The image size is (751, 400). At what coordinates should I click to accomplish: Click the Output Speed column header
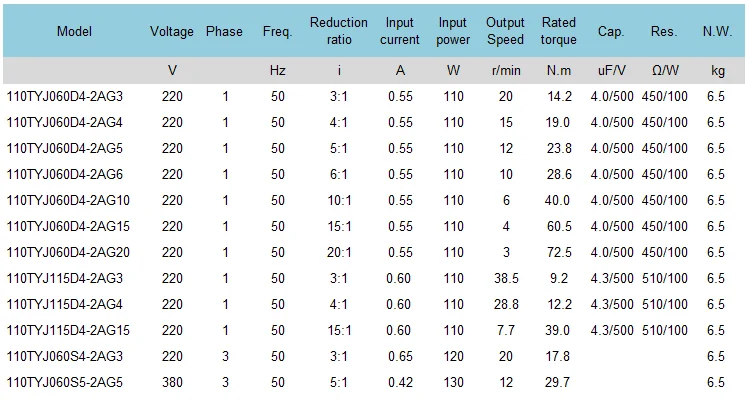click(505, 31)
